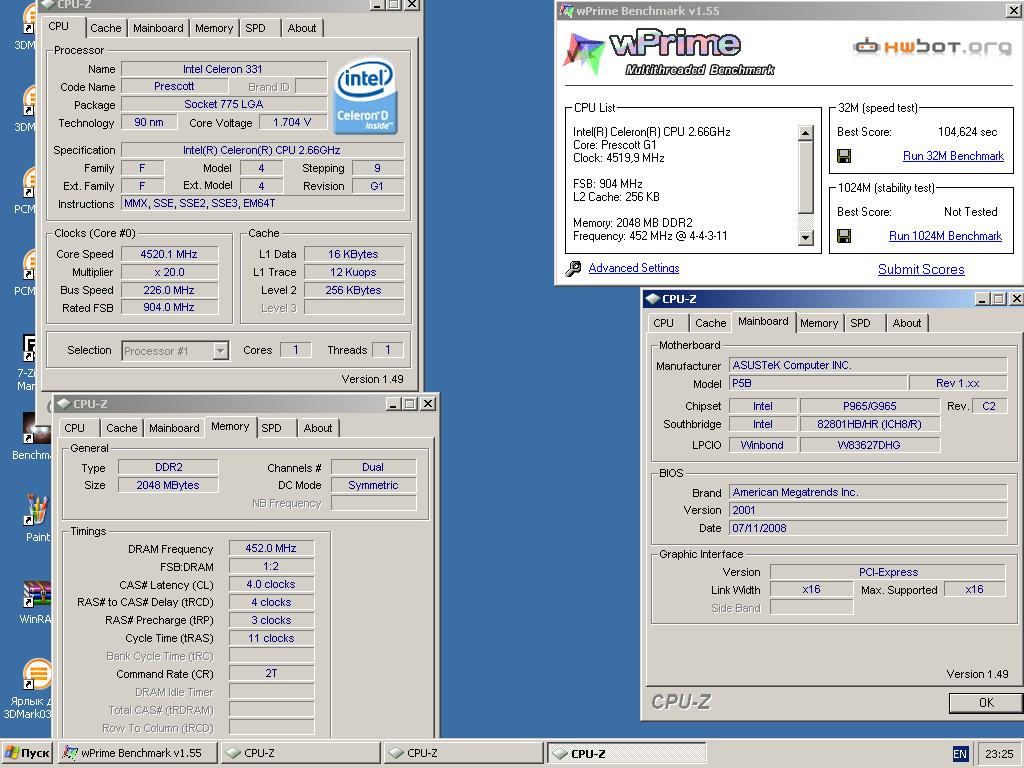The height and width of the screenshot is (768, 1024).
Task: Open About tab in CPU window
Action: click(302, 28)
